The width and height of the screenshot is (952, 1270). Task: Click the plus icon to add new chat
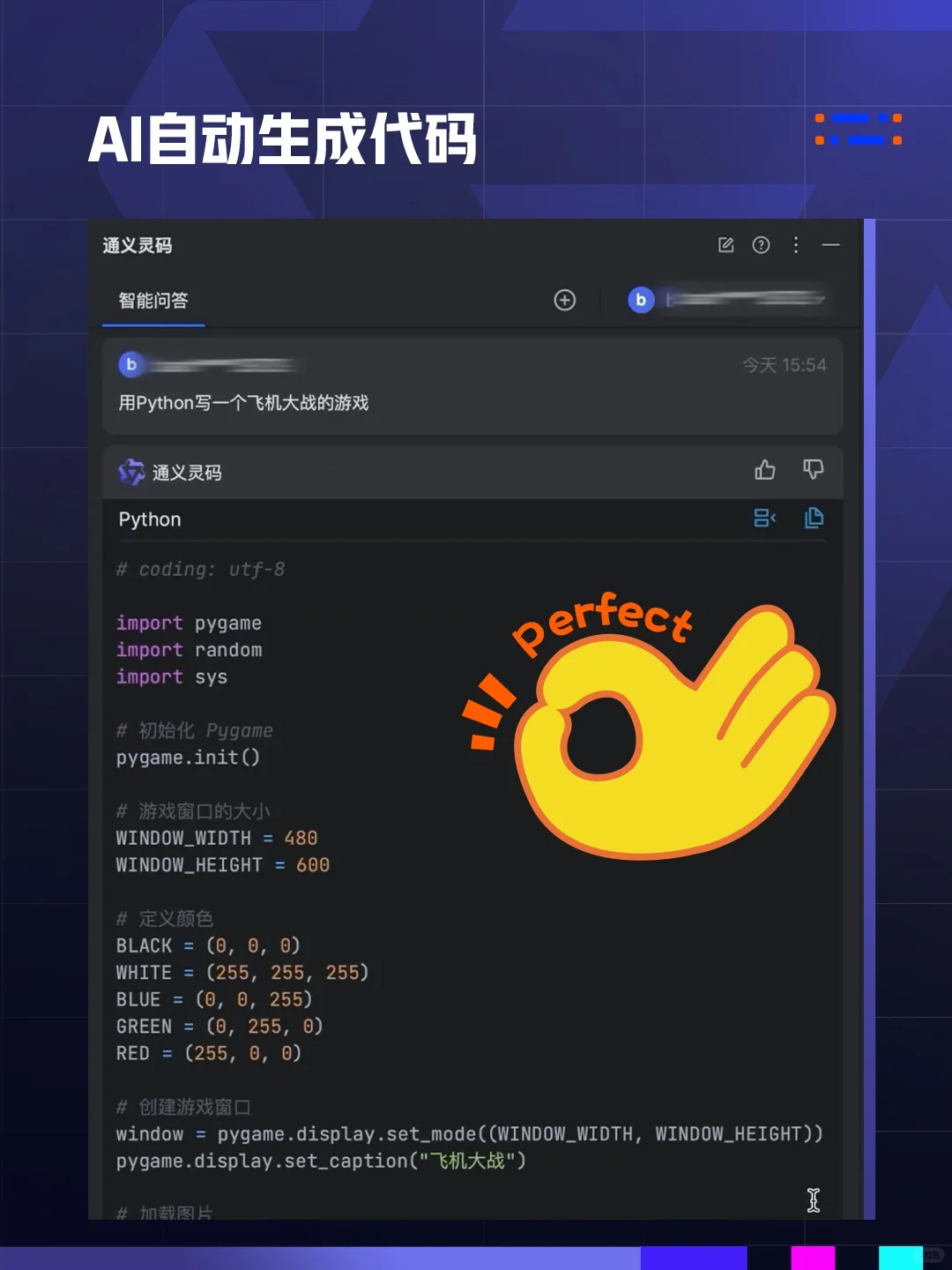click(x=565, y=300)
